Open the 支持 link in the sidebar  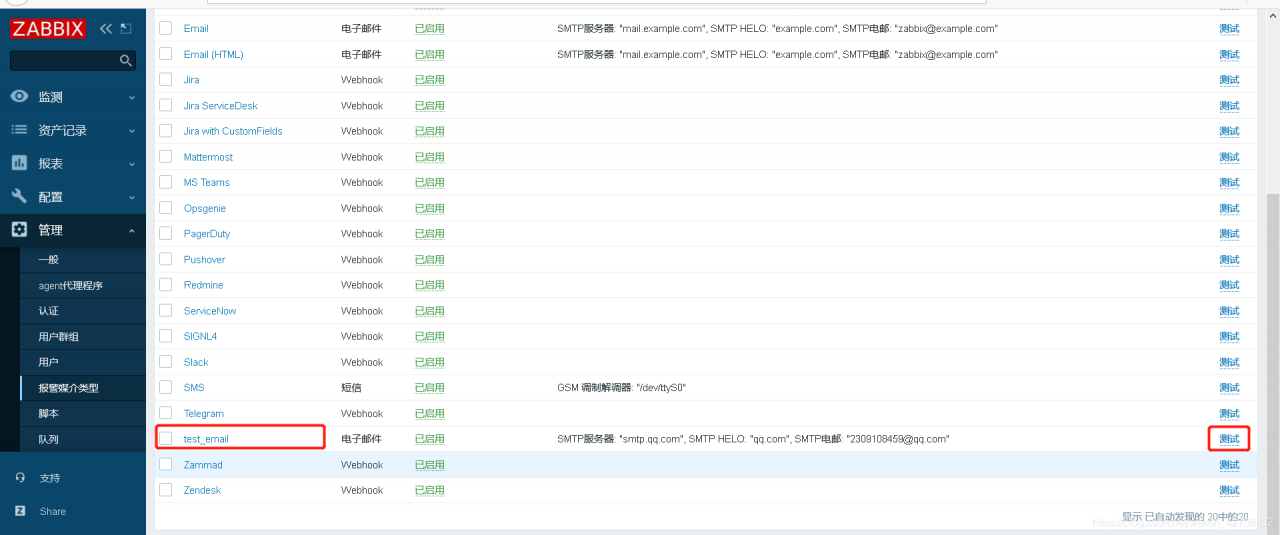point(49,478)
